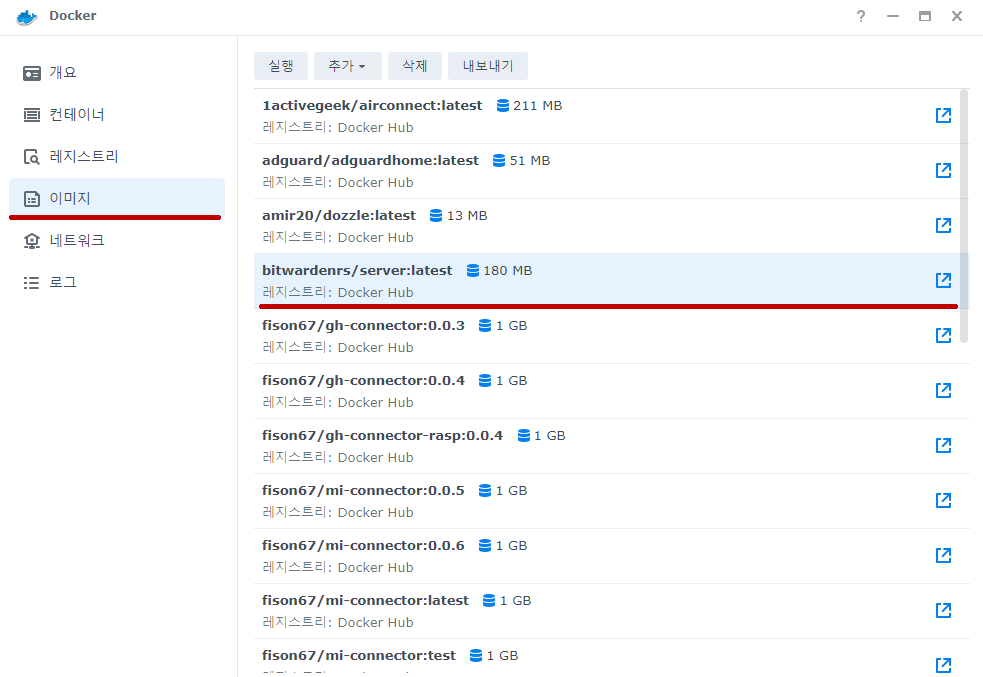Screen dimensions: 983x677
Task: Click the 개요 overview sidebar icon
Action: click(32, 73)
